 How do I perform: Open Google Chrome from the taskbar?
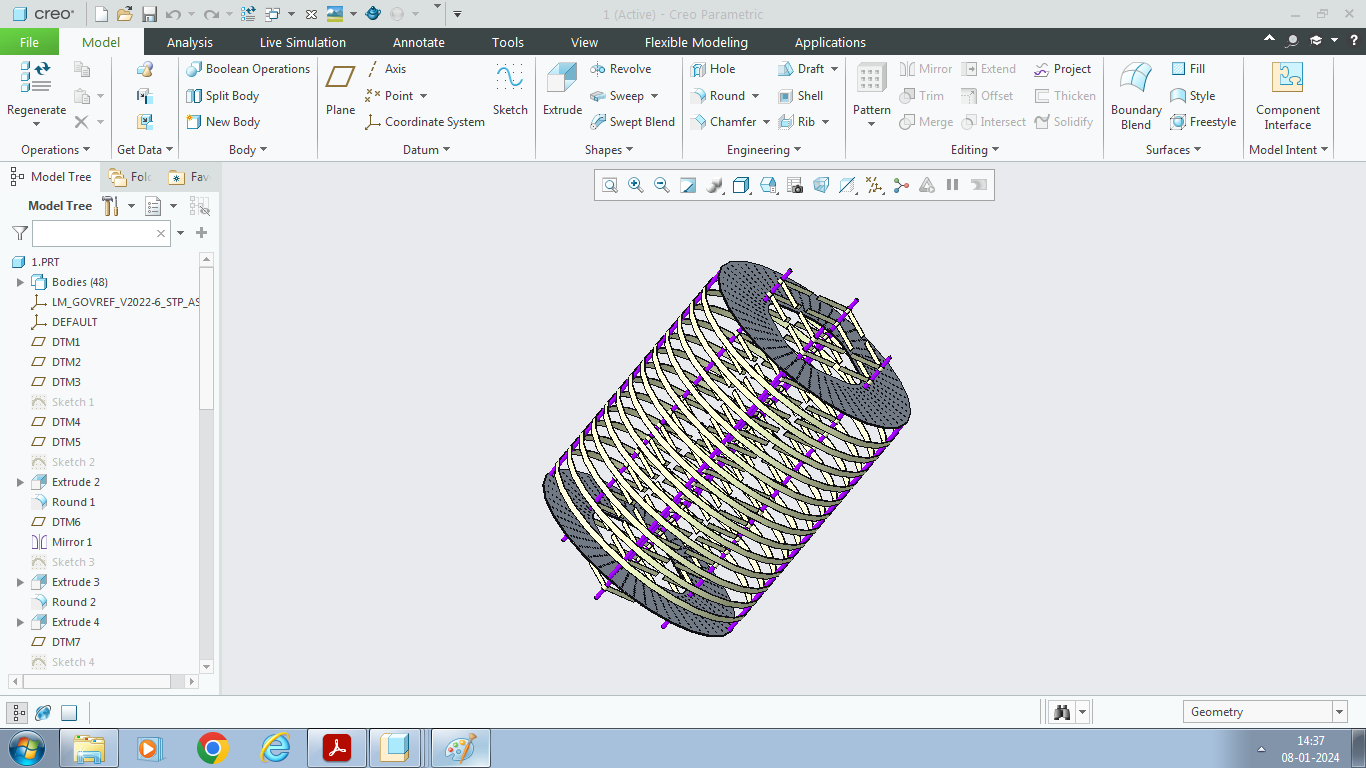(x=212, y=748)
